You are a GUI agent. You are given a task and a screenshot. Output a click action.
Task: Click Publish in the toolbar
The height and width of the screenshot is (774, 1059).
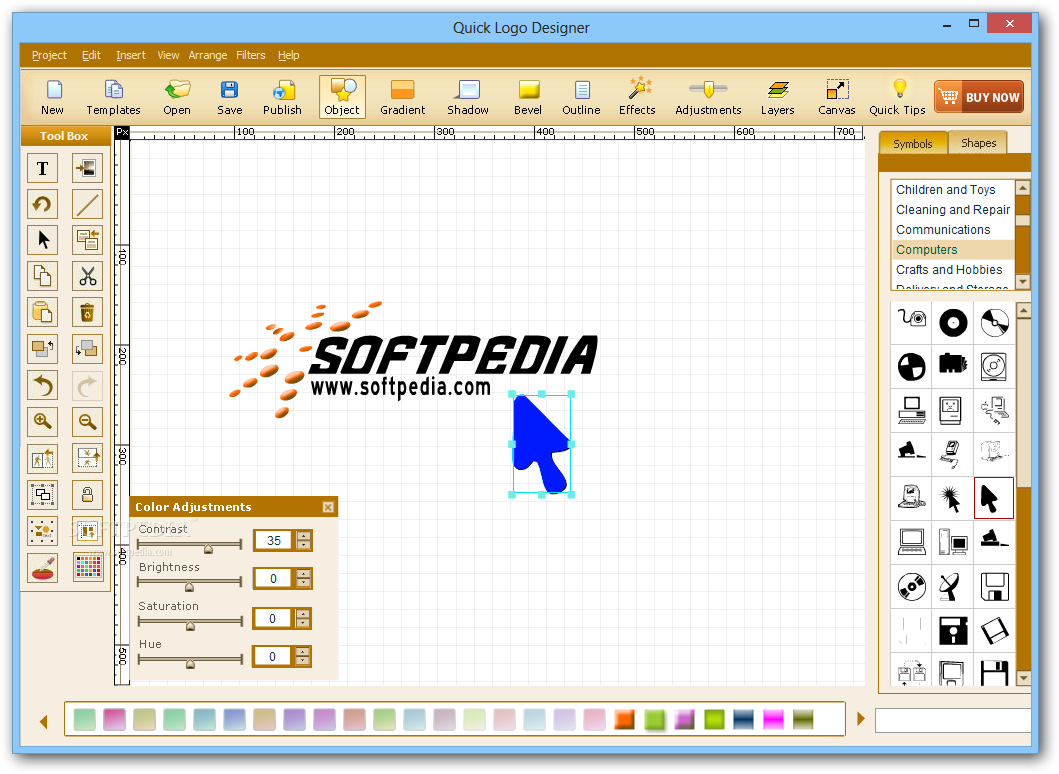click(x=282, y=97)
